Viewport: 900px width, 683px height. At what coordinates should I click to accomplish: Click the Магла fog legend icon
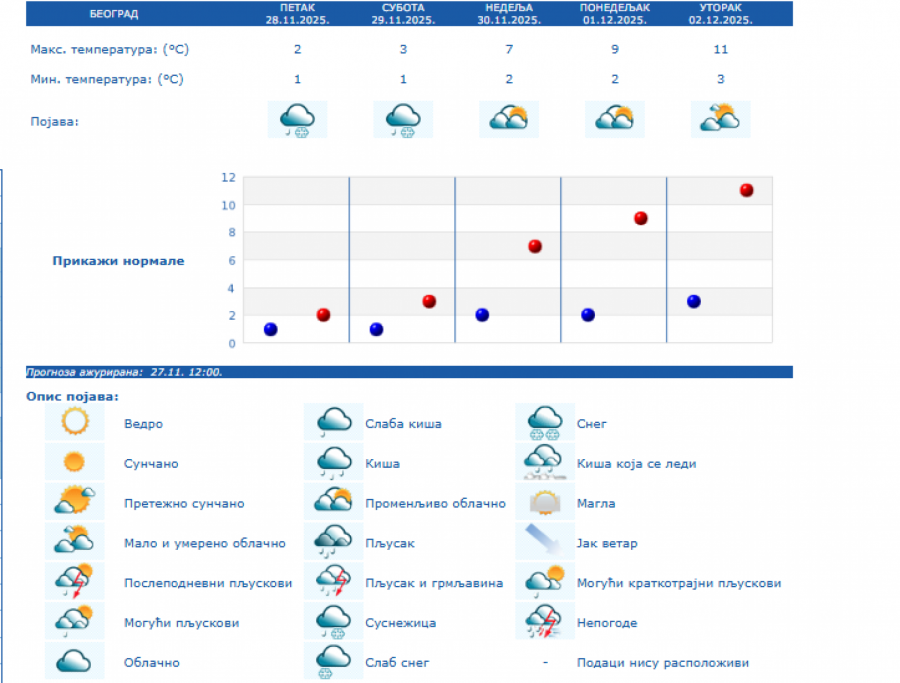[545, 503]
